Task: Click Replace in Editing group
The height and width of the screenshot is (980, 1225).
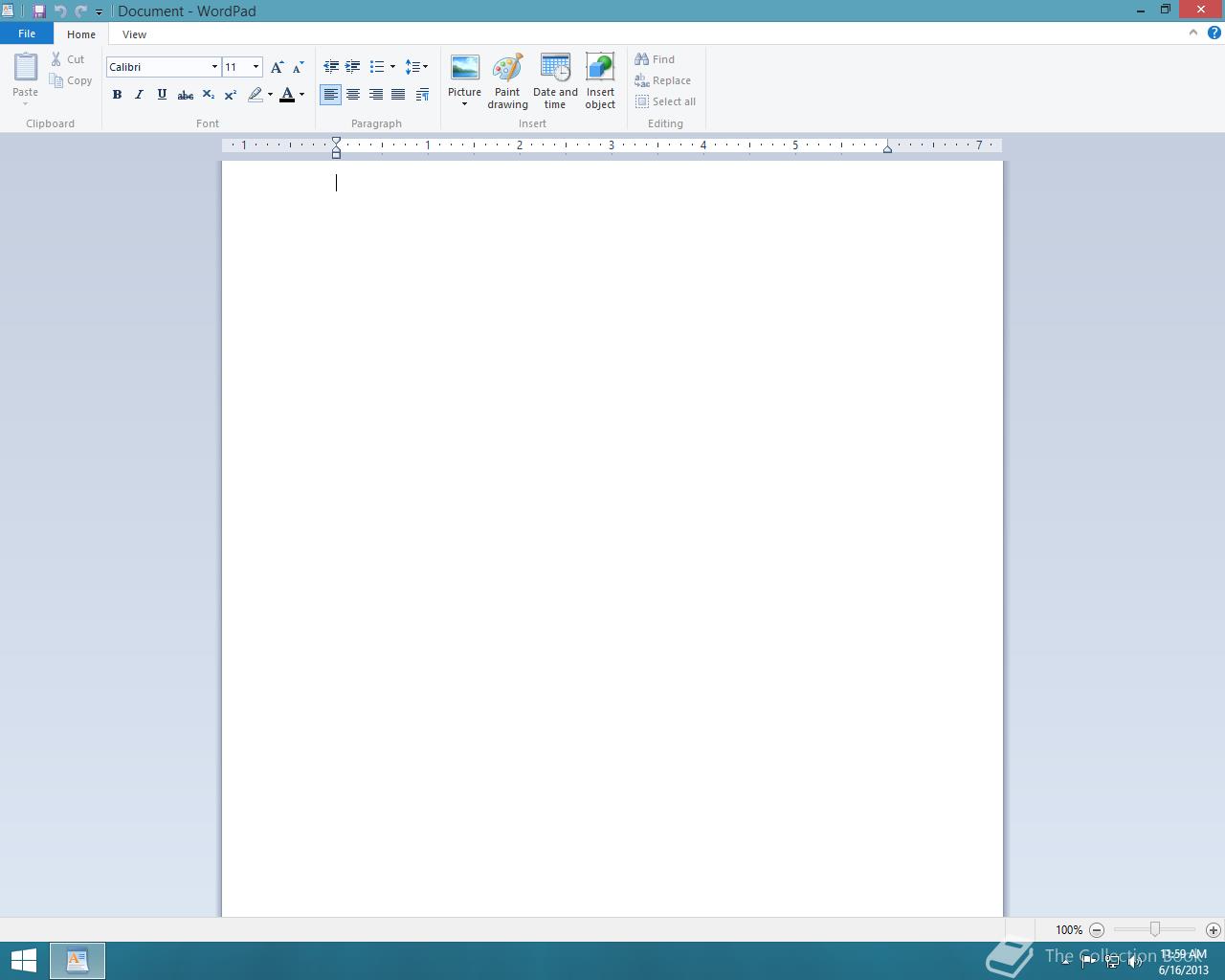Action: coord(663,80)
